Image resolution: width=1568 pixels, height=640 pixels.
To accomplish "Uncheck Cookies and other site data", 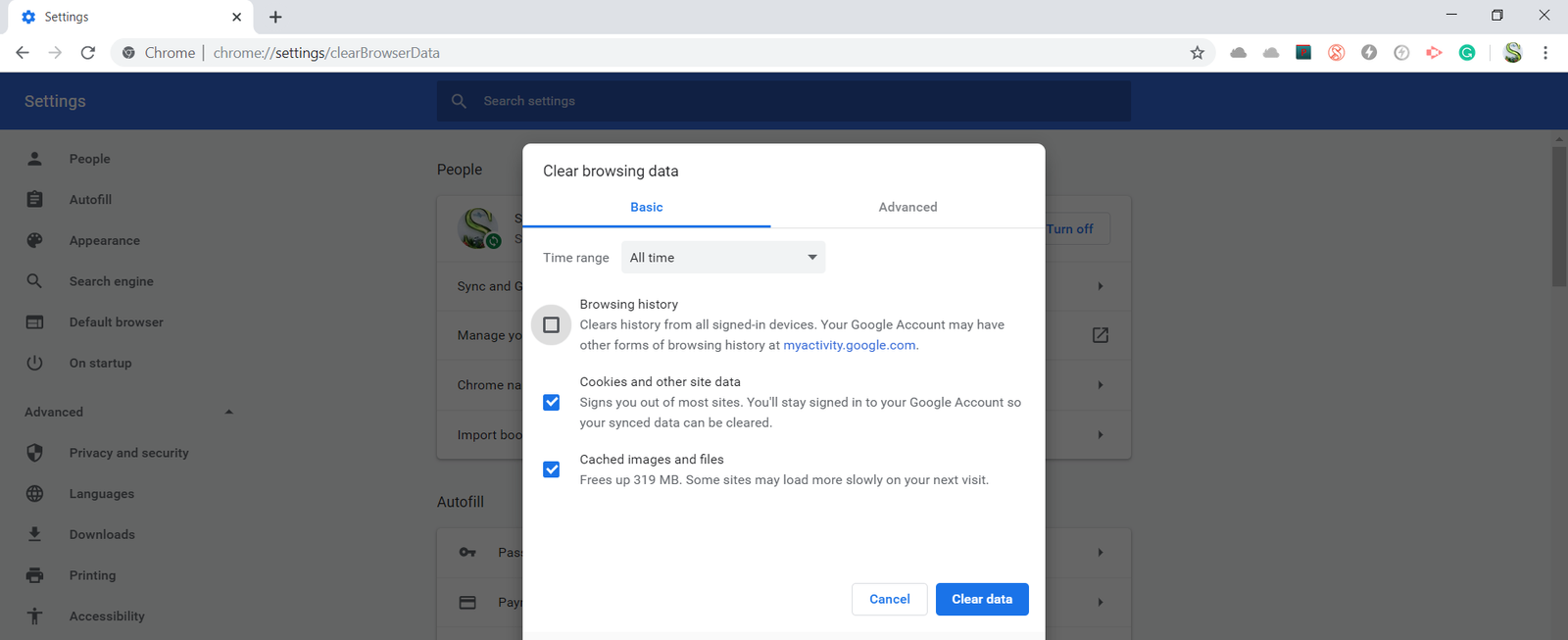I will pyautogui.click(x=552, y=403).
